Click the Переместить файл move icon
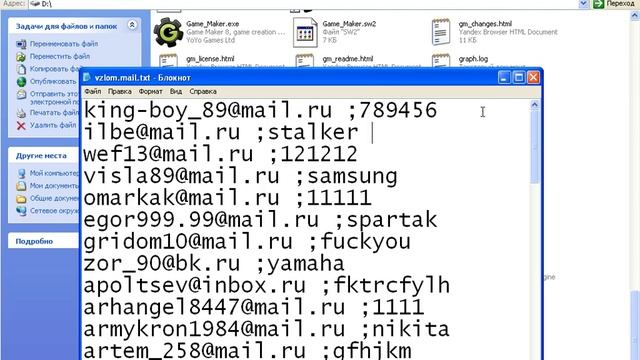Image resolution: width=640 pixels, height=360 pixels. (x=21, y=56)
